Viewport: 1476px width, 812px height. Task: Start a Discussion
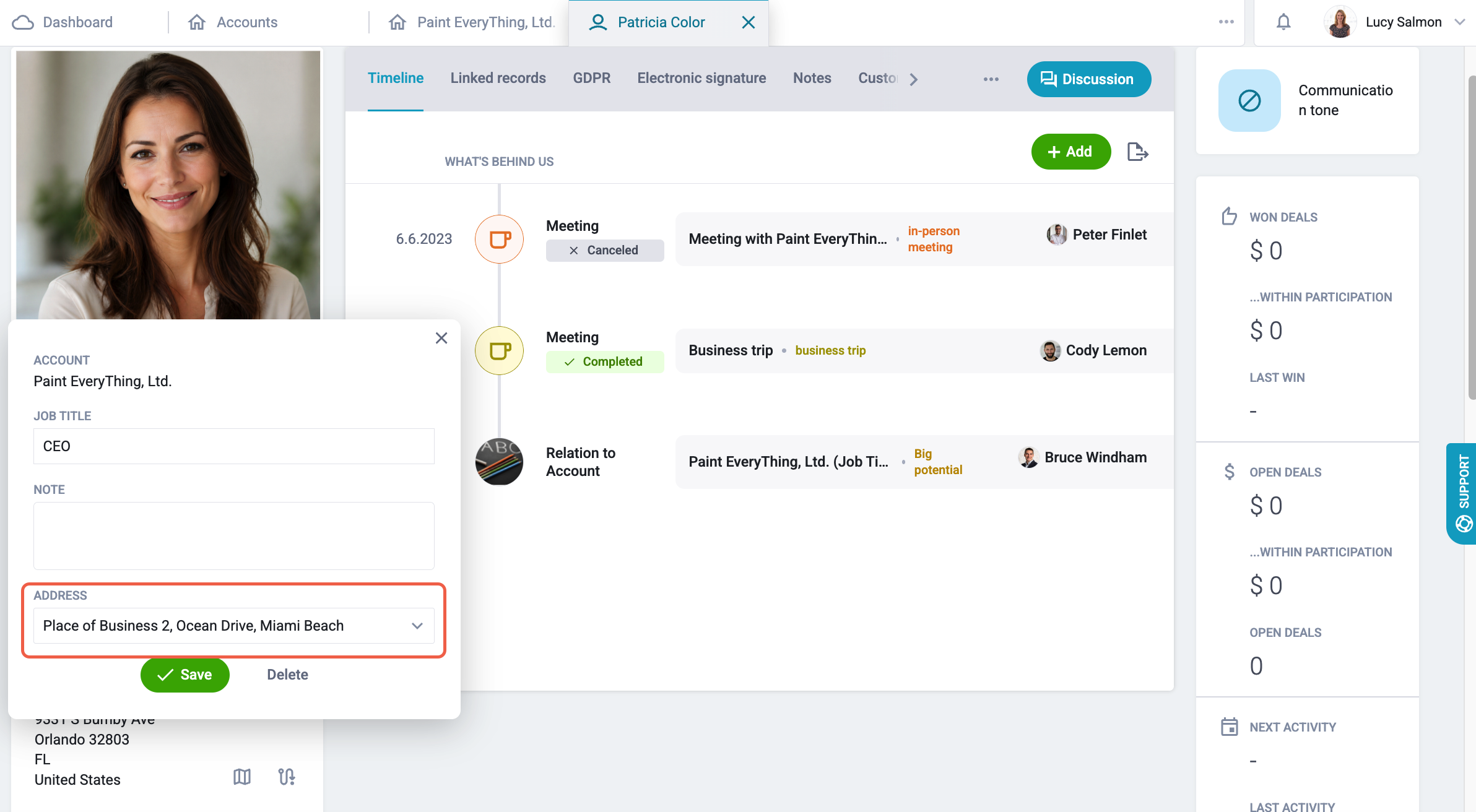(1089, 79)
